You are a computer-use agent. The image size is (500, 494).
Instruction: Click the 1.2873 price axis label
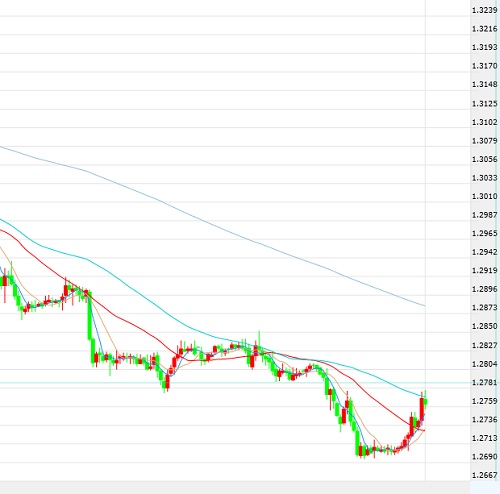coord(484,307)
